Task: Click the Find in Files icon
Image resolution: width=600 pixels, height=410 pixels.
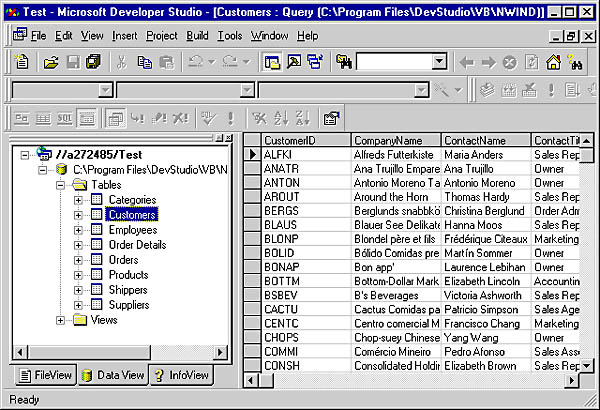Action: point(345,62)
